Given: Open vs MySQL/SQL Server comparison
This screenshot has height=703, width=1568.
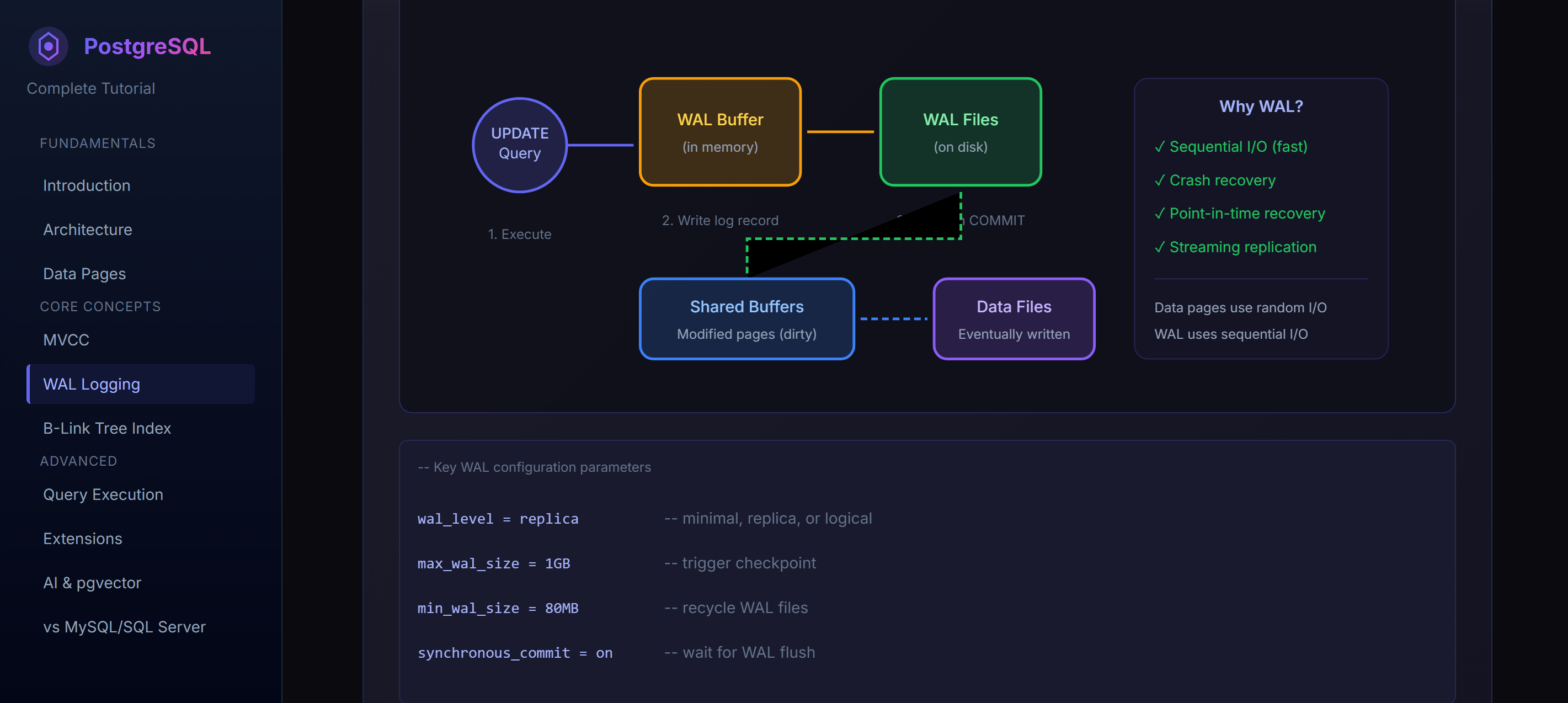Looking at the screenshot, I should tap(124, 627).
